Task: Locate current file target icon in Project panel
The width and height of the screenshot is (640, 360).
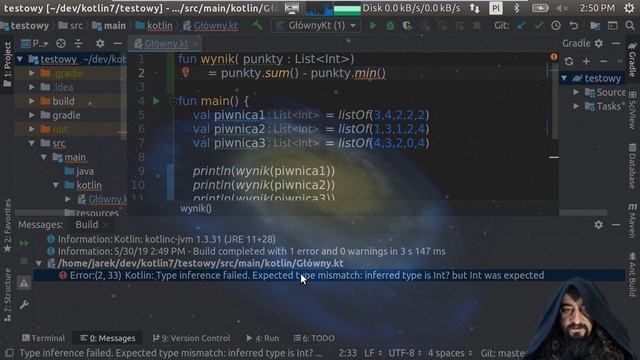Action: (x=61, y=43)
